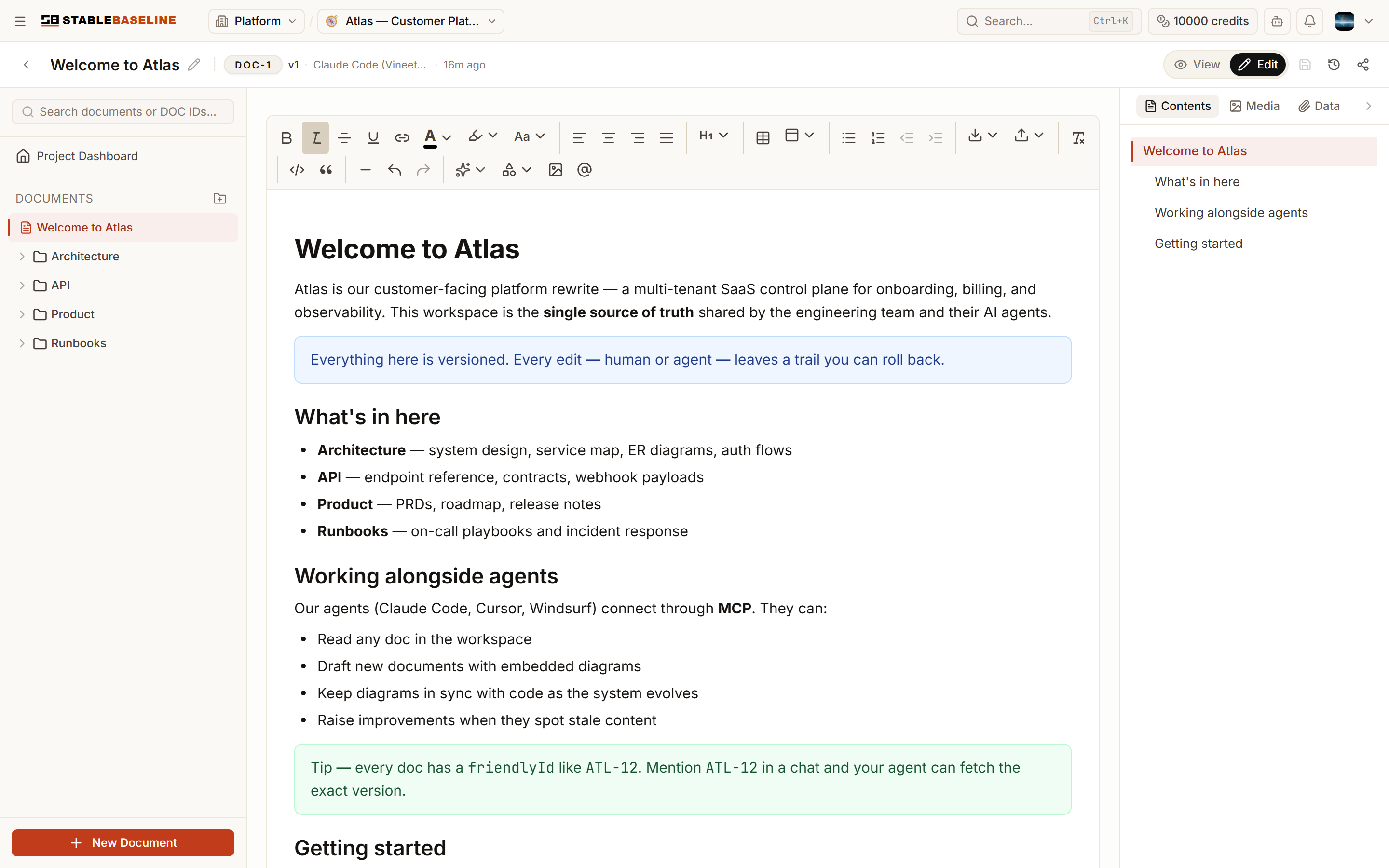Collapse the right panel chevron

(1368, 106)
